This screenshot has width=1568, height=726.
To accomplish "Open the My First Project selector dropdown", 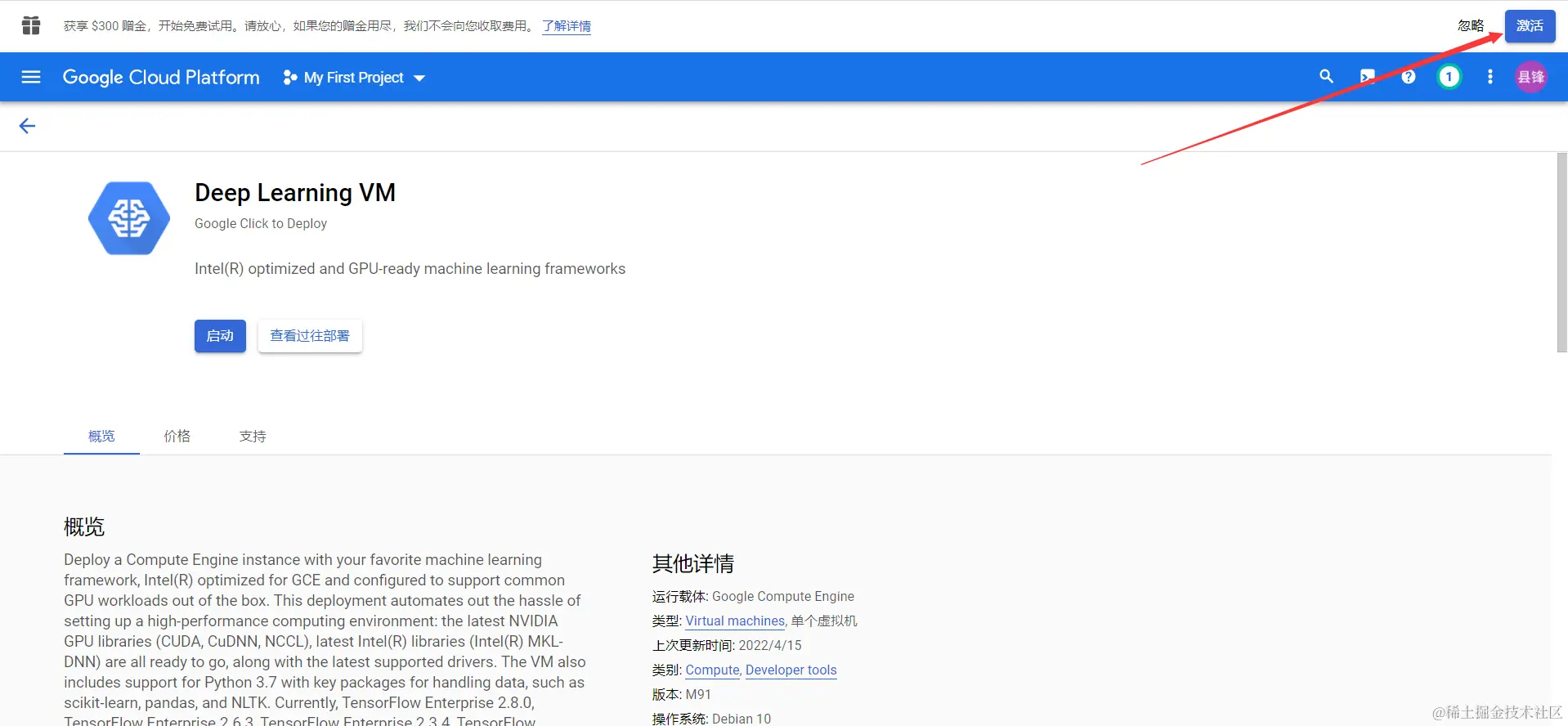I will (354, 78).
